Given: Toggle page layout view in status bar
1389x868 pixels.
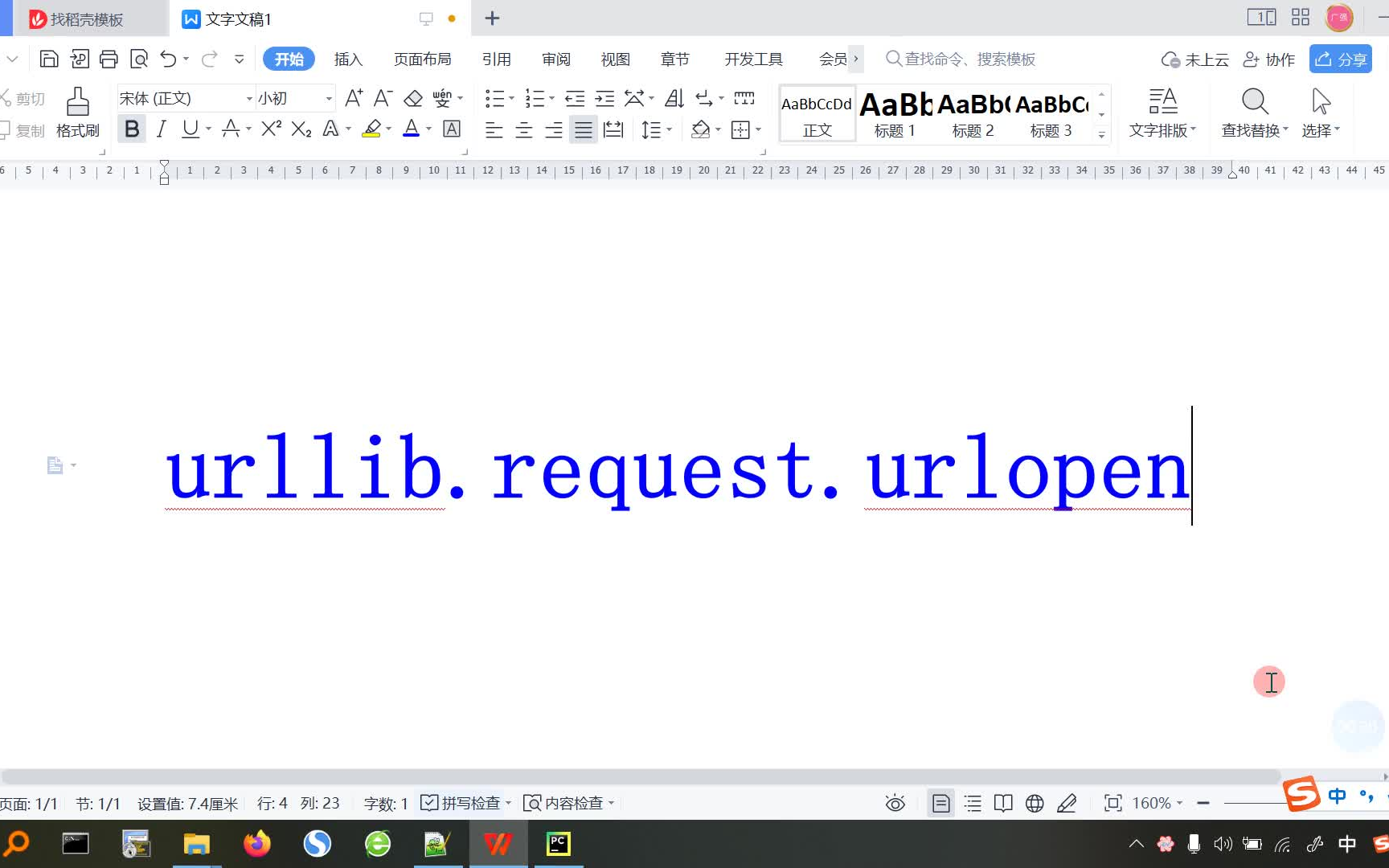Looking at the screenshot, I should 940,803.
